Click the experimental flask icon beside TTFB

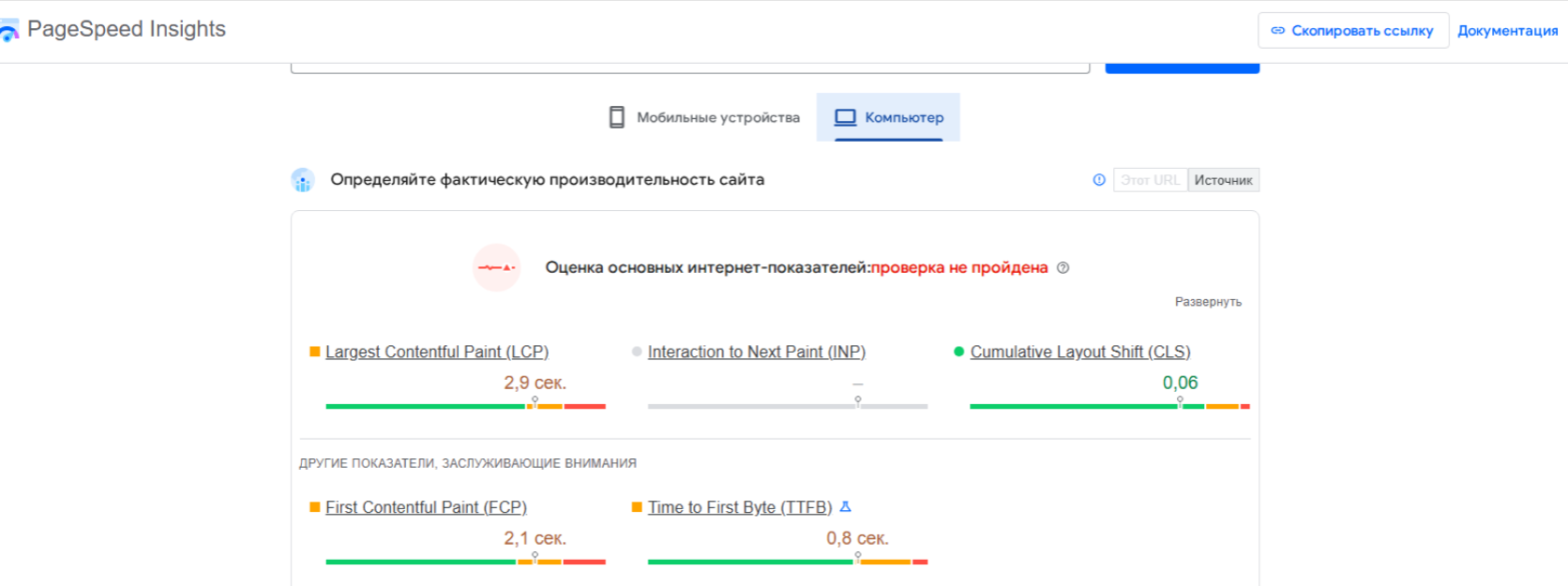click(845, 506)
